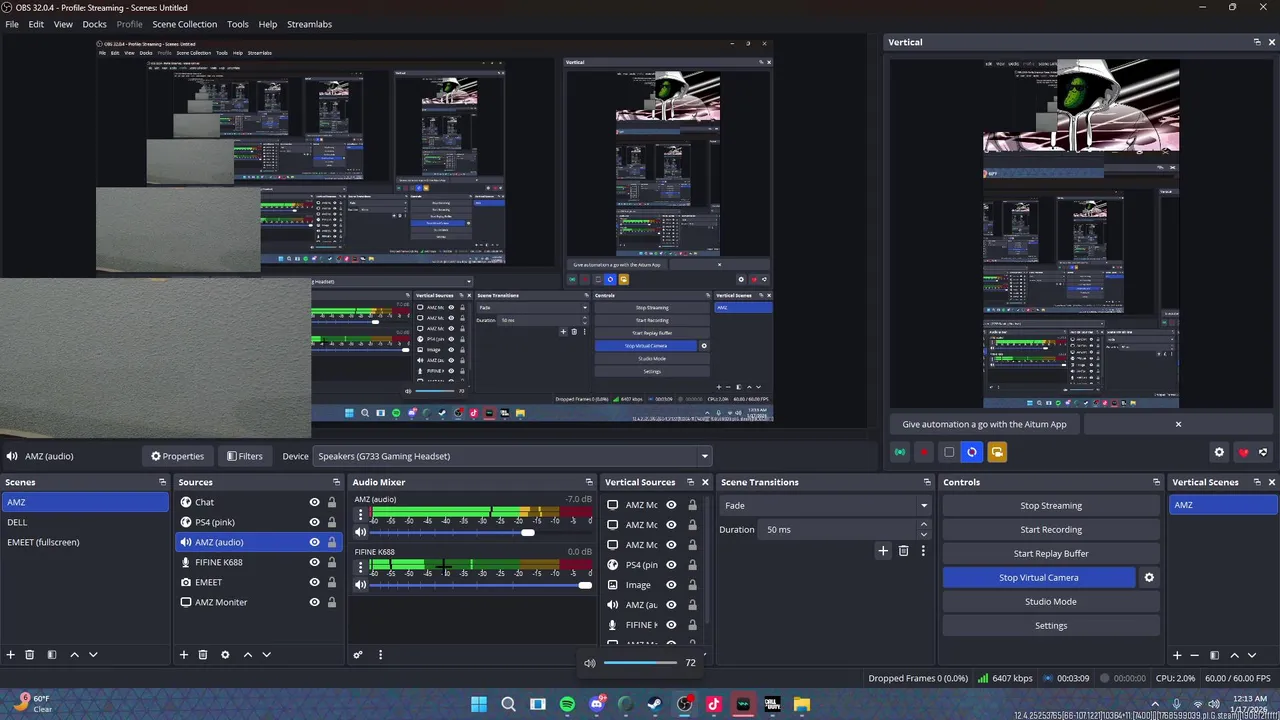Add a vertical scene with the plus icon

[1177, 655]
